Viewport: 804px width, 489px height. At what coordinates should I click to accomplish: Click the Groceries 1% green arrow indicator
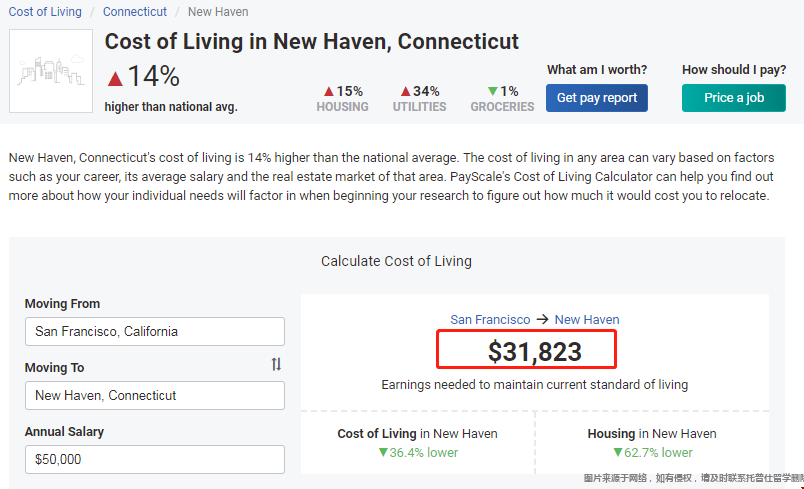(493, 91)
